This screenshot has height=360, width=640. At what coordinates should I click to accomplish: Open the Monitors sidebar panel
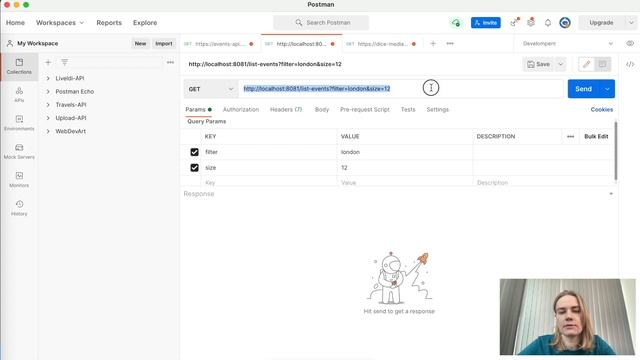point(19,180)
